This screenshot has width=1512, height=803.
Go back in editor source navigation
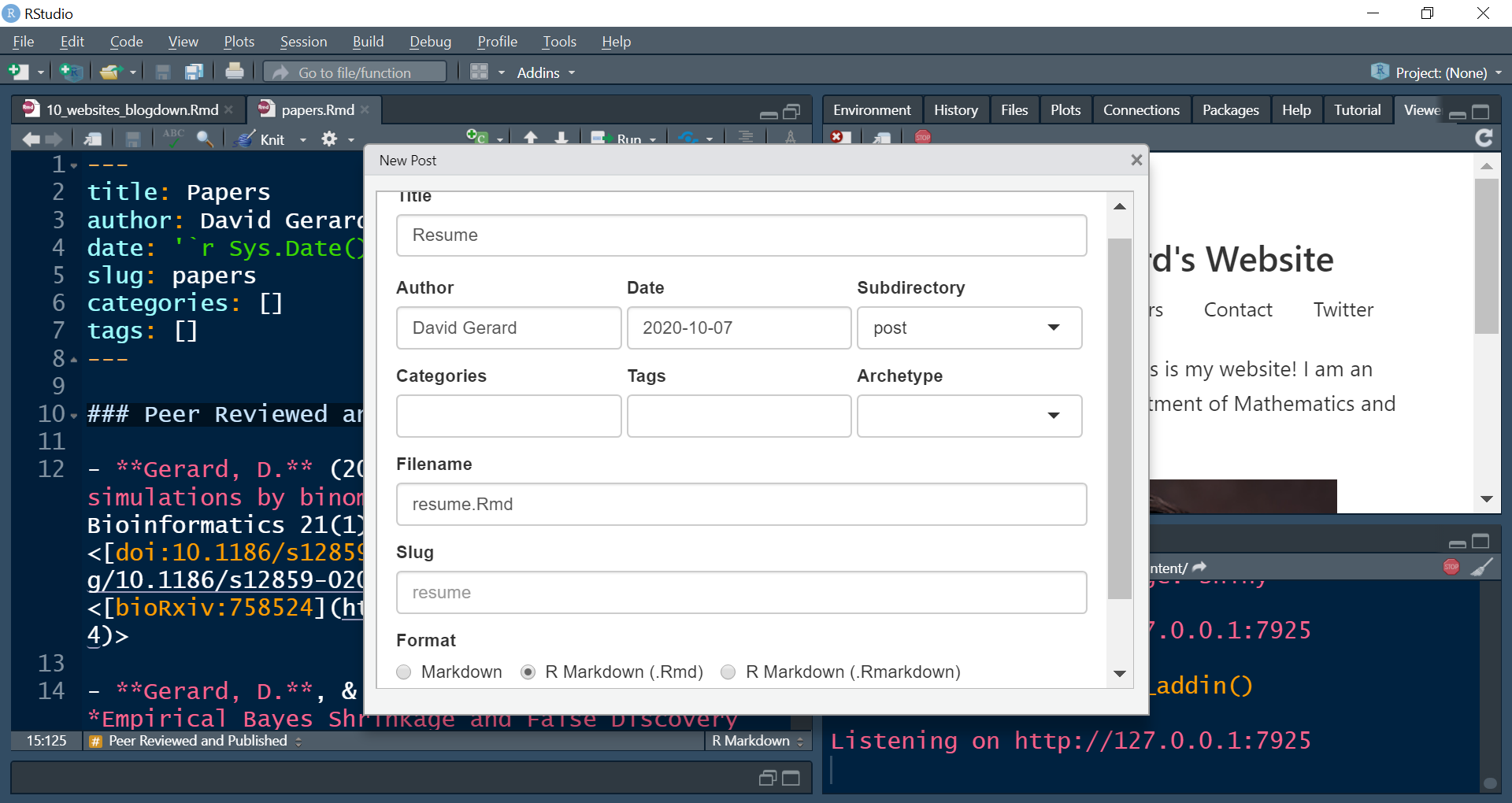31,139
